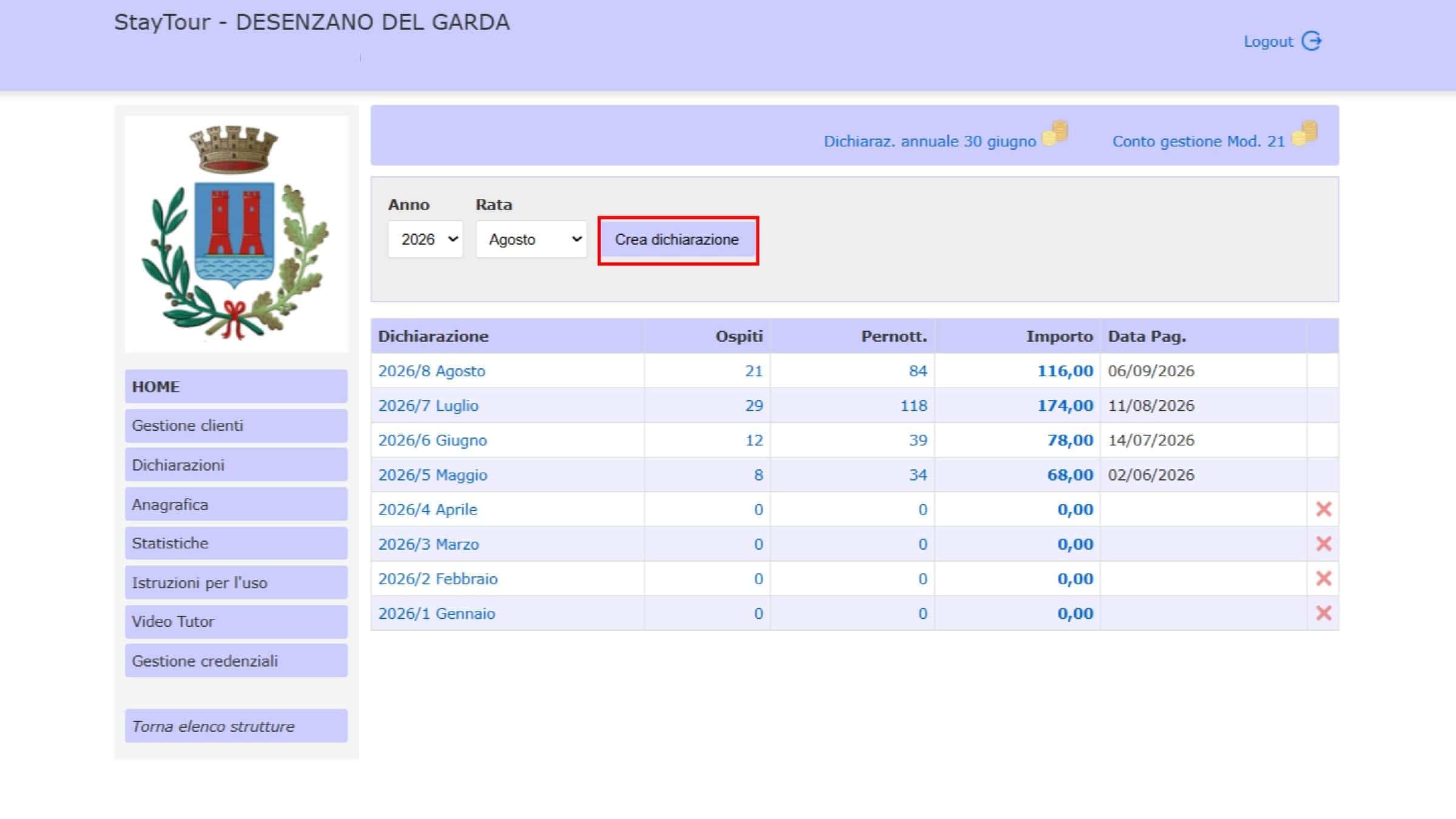The height and width of the screenshot is (819, 1456).
Task: Open the 2026/7 Luglio declaration
Action: (428, 405)
